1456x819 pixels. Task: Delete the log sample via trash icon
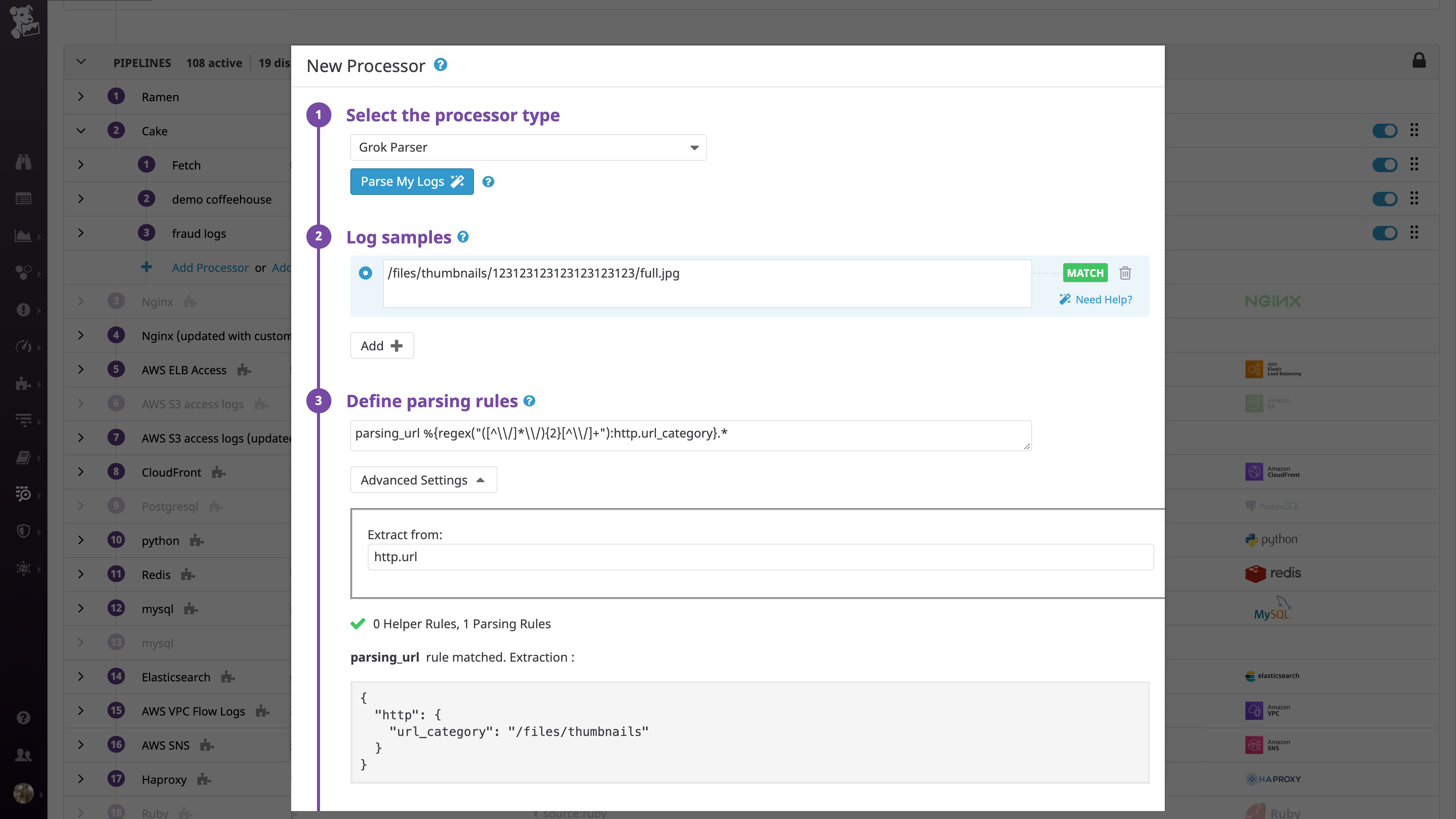coord(1125,273)
